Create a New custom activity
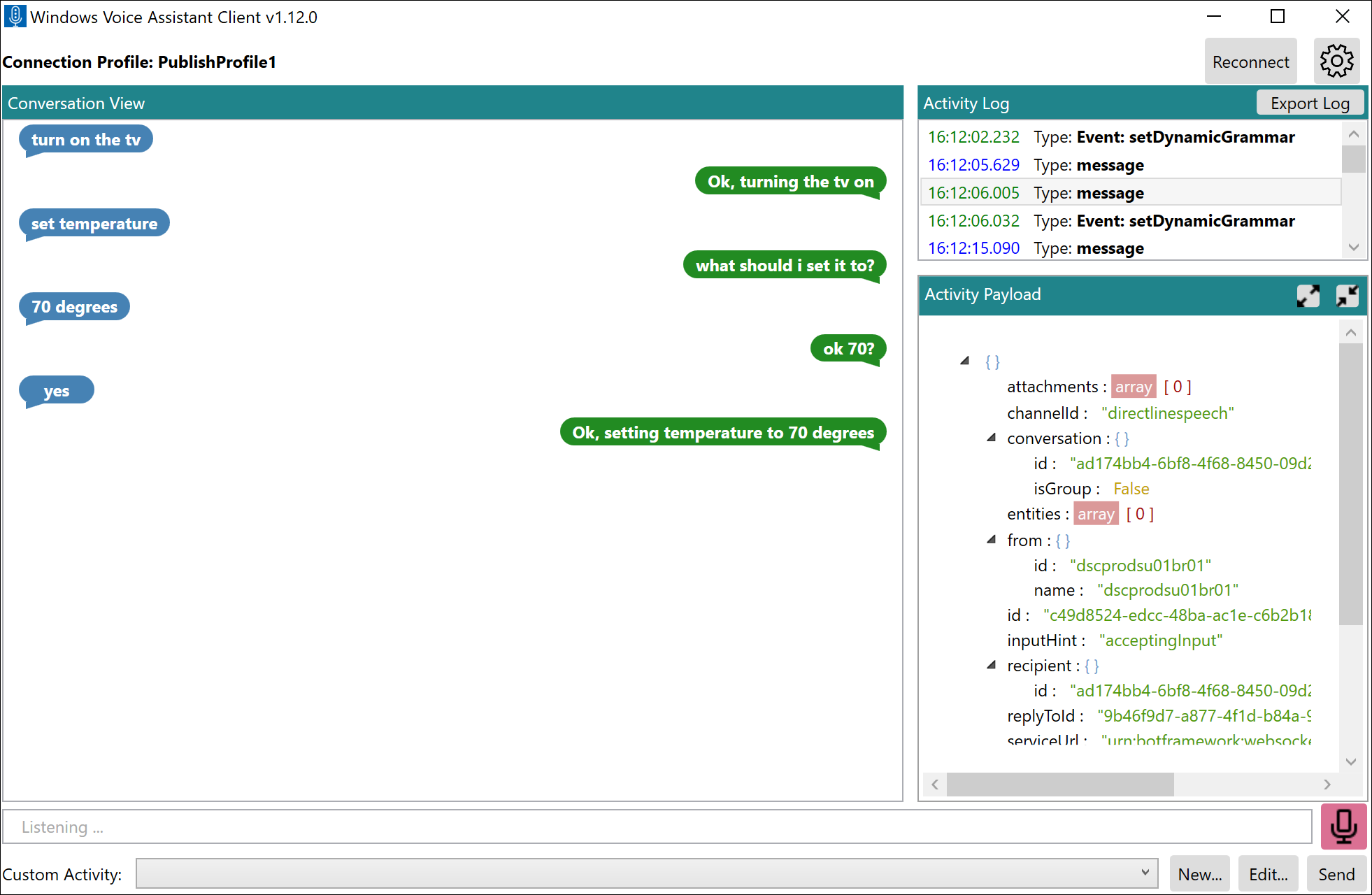Viewport: 1372px width, 895px height. (x=1200, y=874)
